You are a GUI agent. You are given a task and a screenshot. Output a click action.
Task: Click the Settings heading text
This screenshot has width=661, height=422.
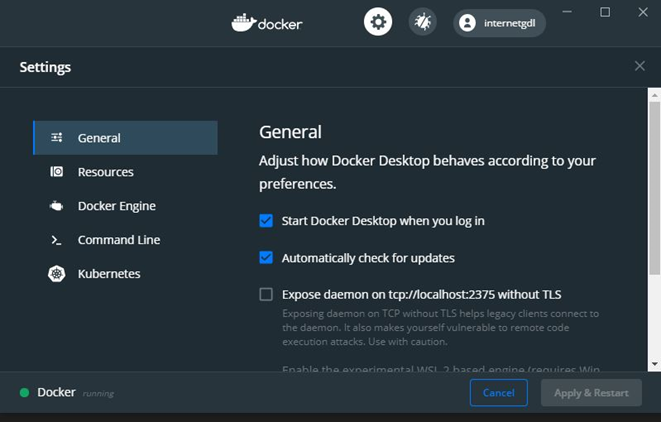[x=45, y=67]
